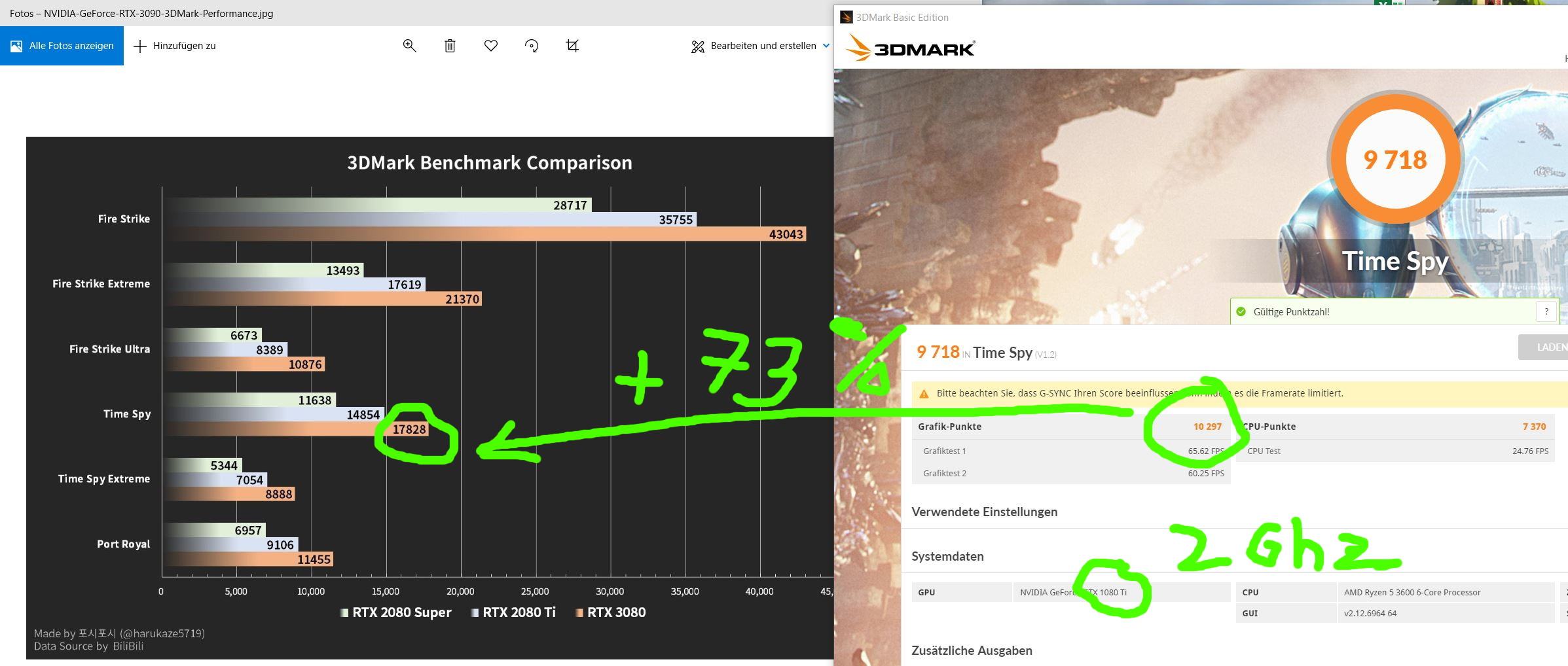Image resolution: width=1568 pixels, height=666 pixels.
Task: Click the 3DMark Basic Edition window title
Action: click(x=902, y=17)
